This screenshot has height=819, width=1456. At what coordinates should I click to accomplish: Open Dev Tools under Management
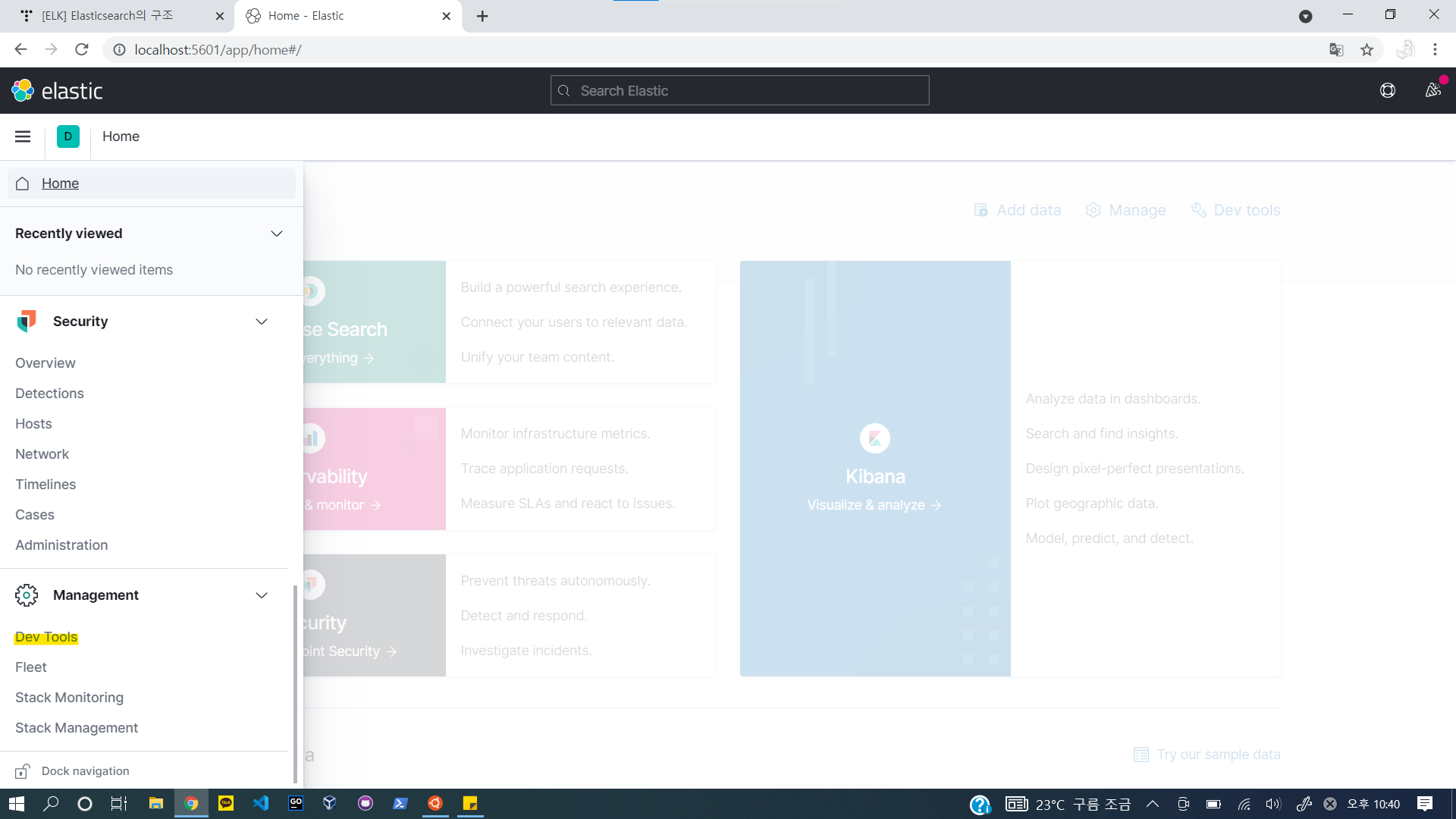[46, 637]
